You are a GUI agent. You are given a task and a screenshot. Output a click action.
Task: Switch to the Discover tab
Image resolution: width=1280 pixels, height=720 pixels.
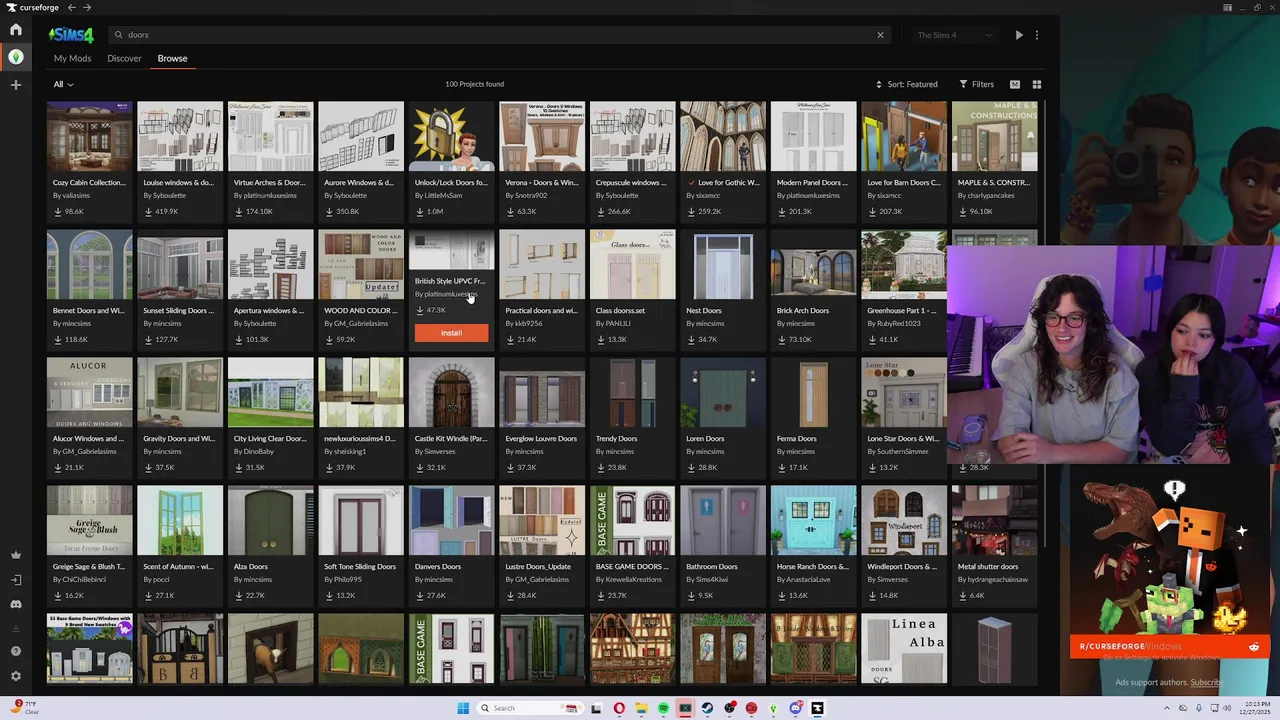pyautogui.click(x=124, y=58)
